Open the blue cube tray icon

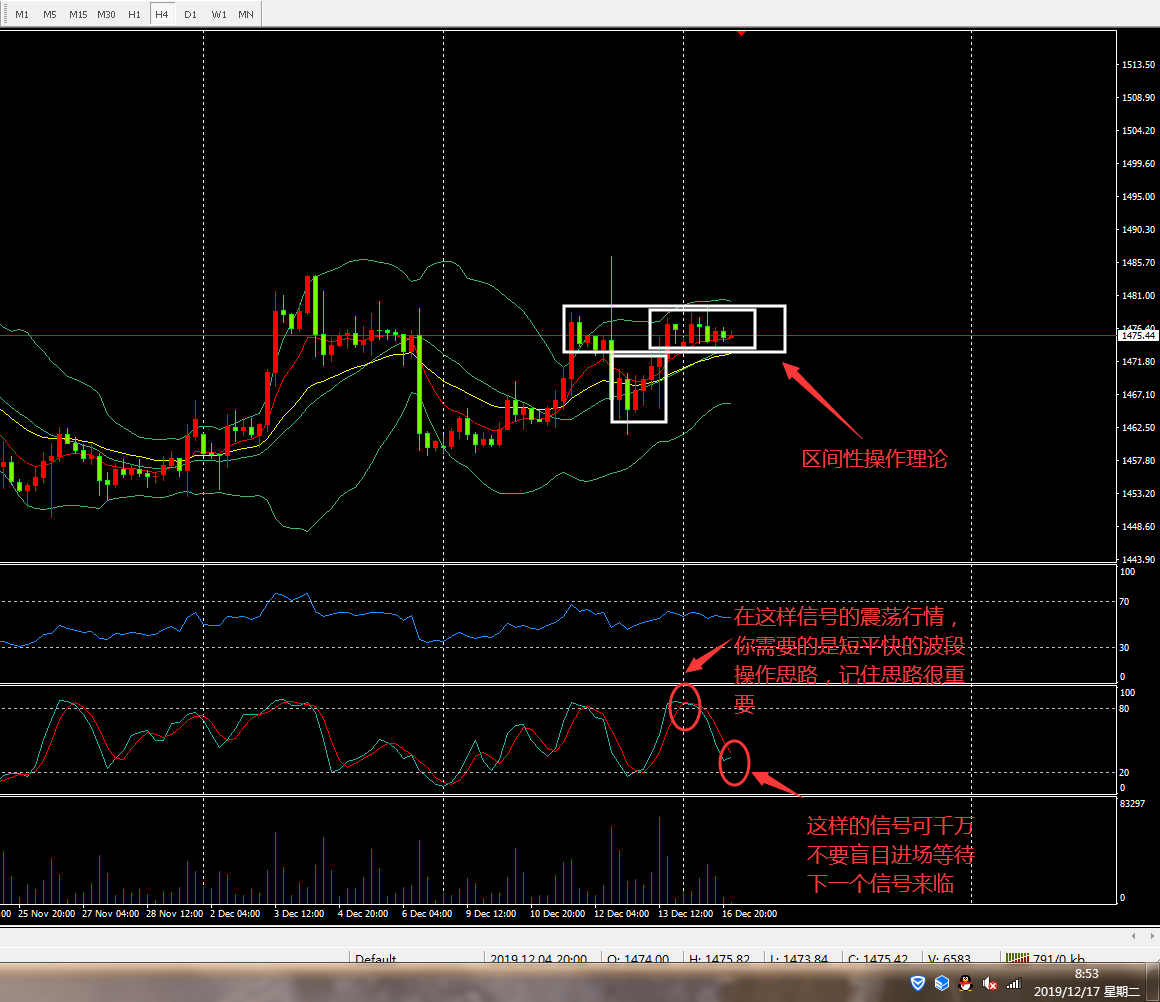[x=941, y=984]
